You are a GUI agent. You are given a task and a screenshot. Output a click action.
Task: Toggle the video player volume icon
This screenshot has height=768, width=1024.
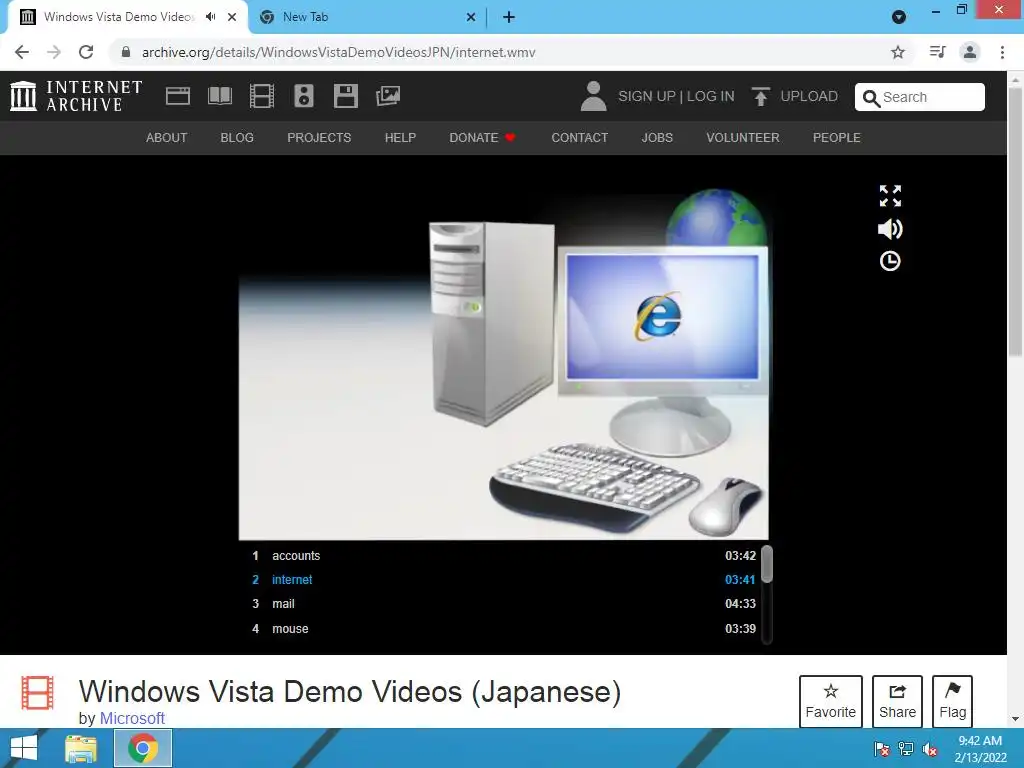point(890,229)
